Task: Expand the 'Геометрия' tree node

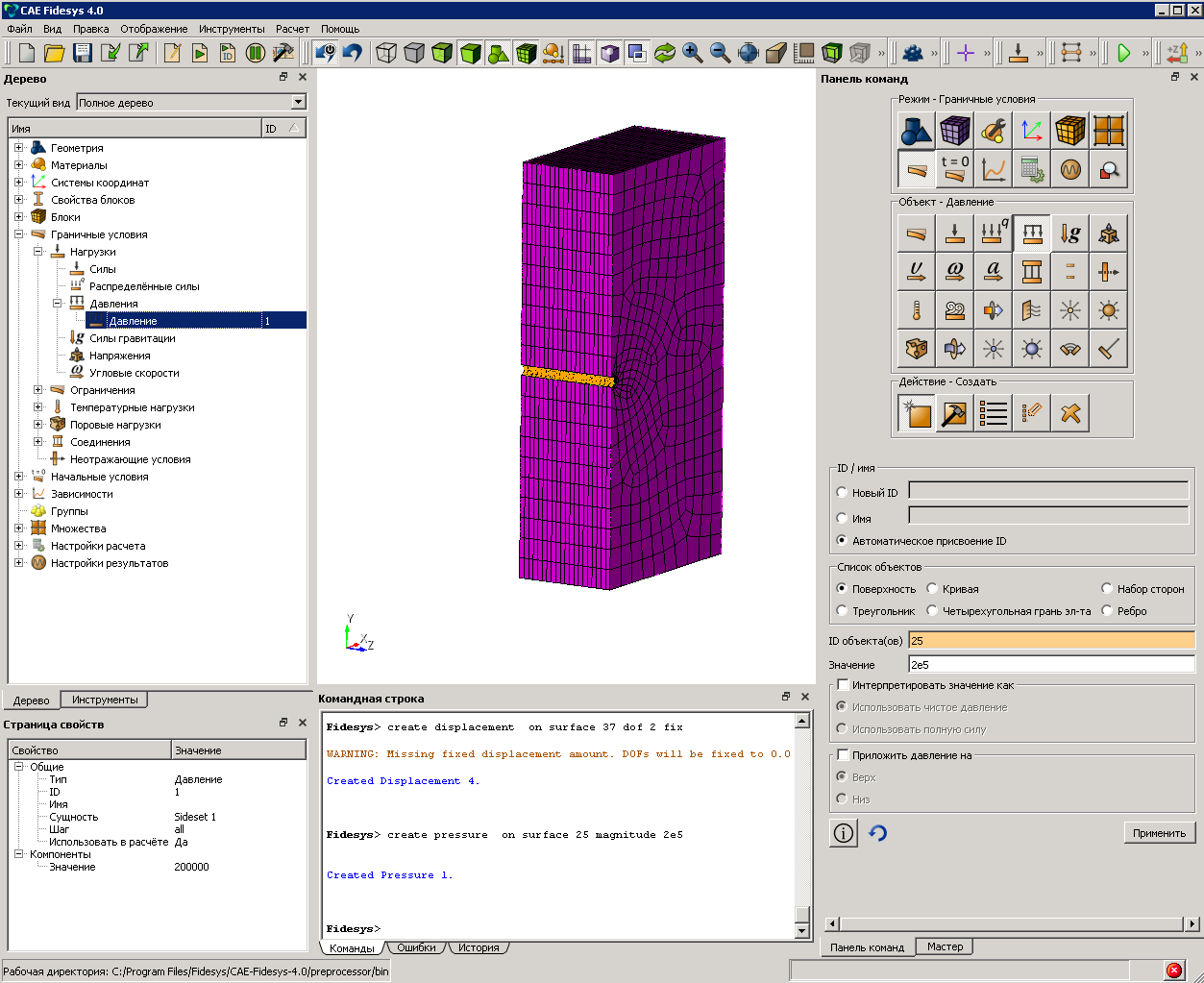Action: (18, 147)
